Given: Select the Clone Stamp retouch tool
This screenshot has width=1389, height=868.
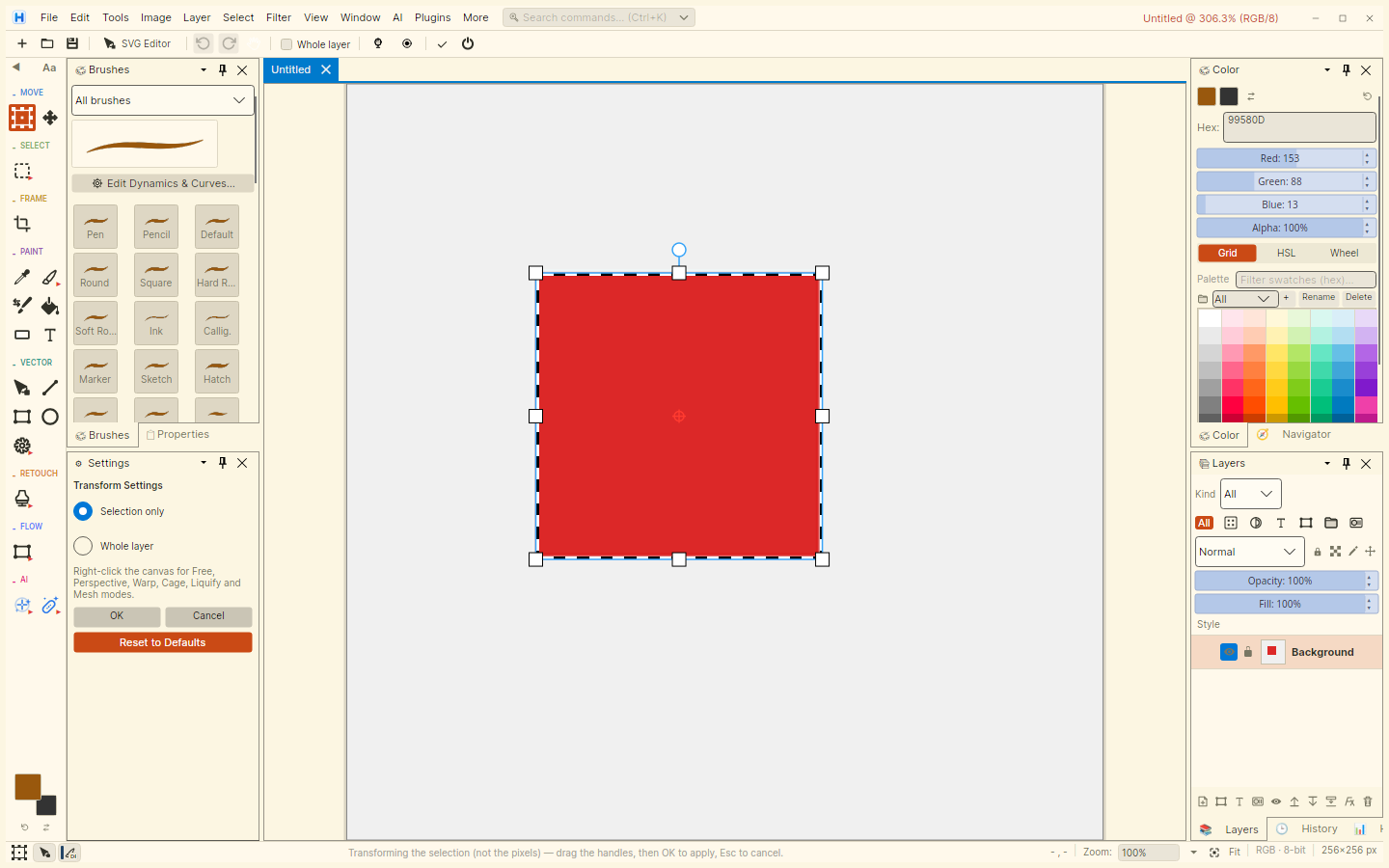Looking at the screenshot, I should tap(22, 499).
